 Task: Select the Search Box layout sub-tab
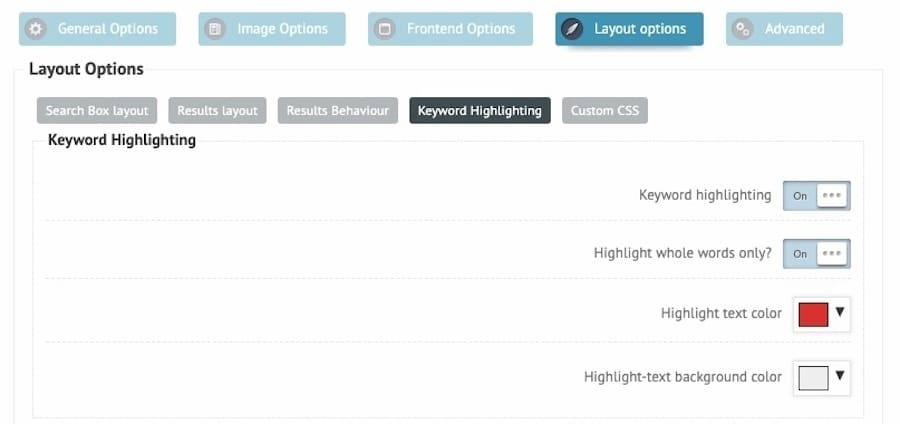tap(97, 111)
